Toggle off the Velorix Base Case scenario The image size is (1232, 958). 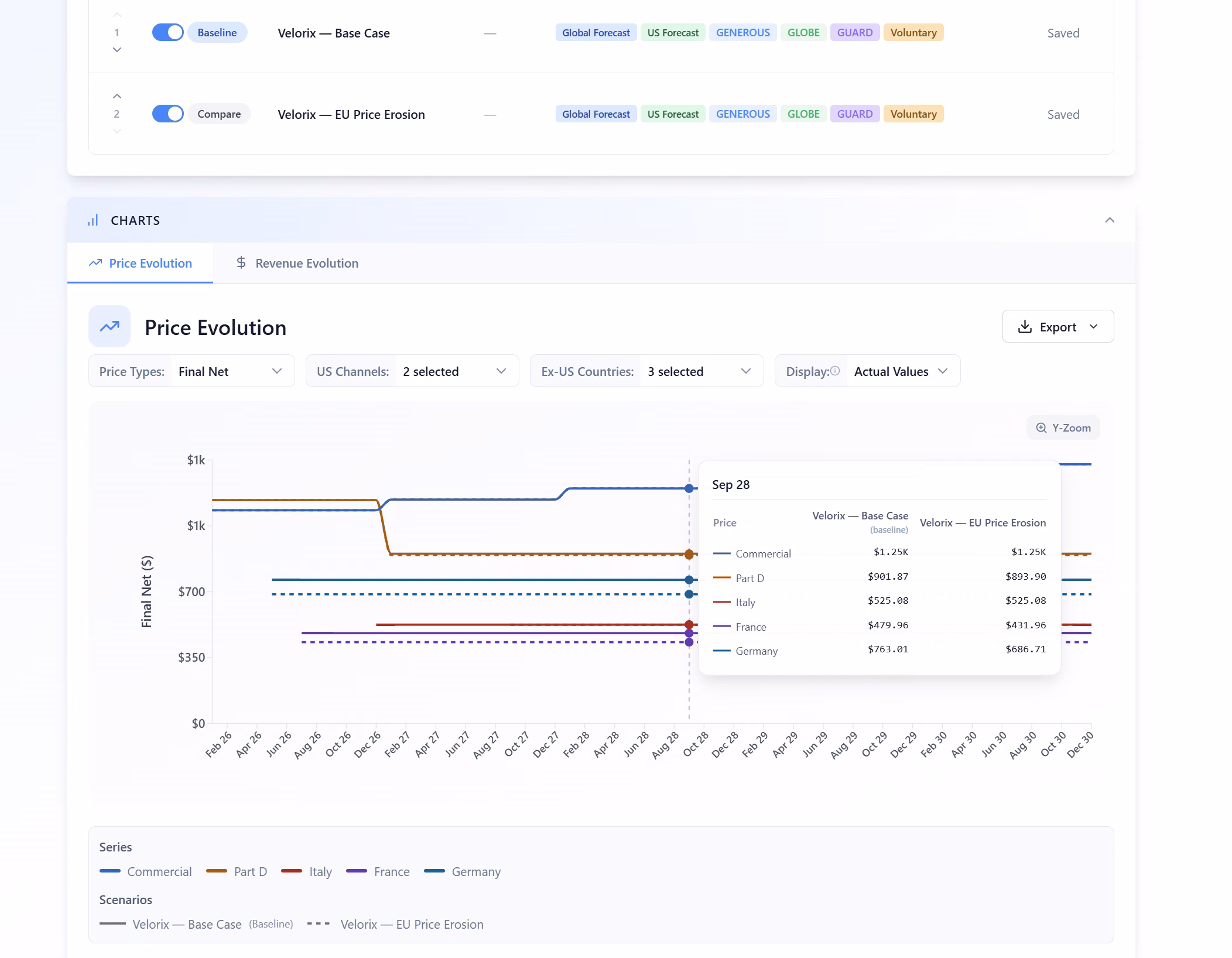click(x=167, y=32)
